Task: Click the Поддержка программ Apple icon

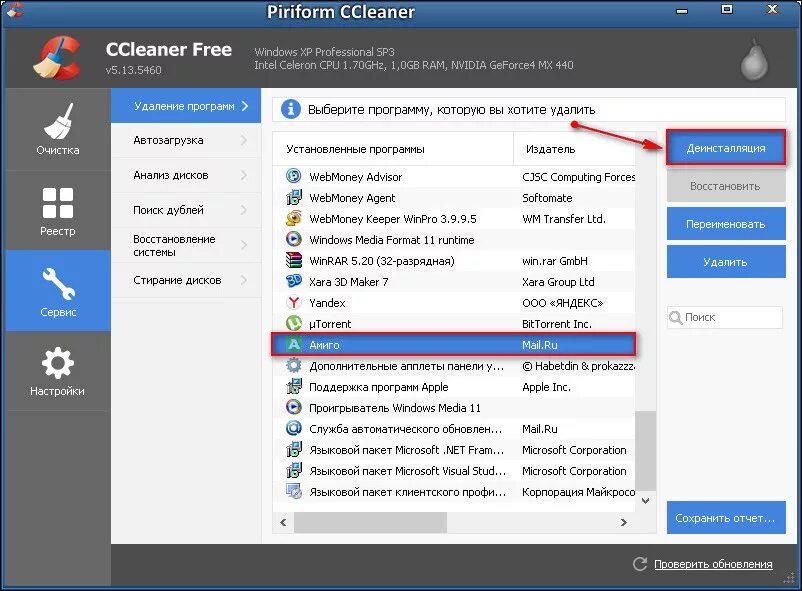Action: click(294, 386)
